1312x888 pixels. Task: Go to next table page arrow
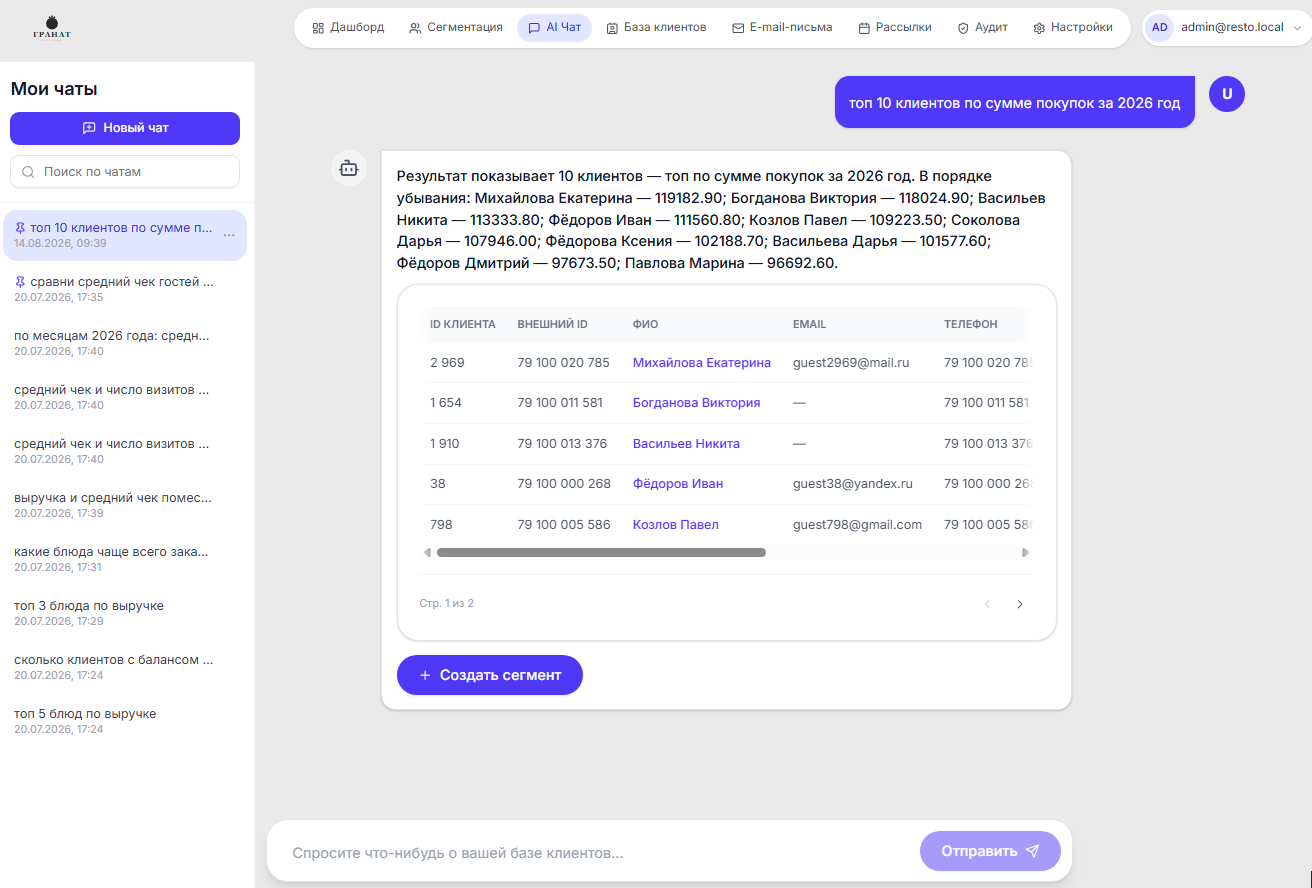(1020, 604)
